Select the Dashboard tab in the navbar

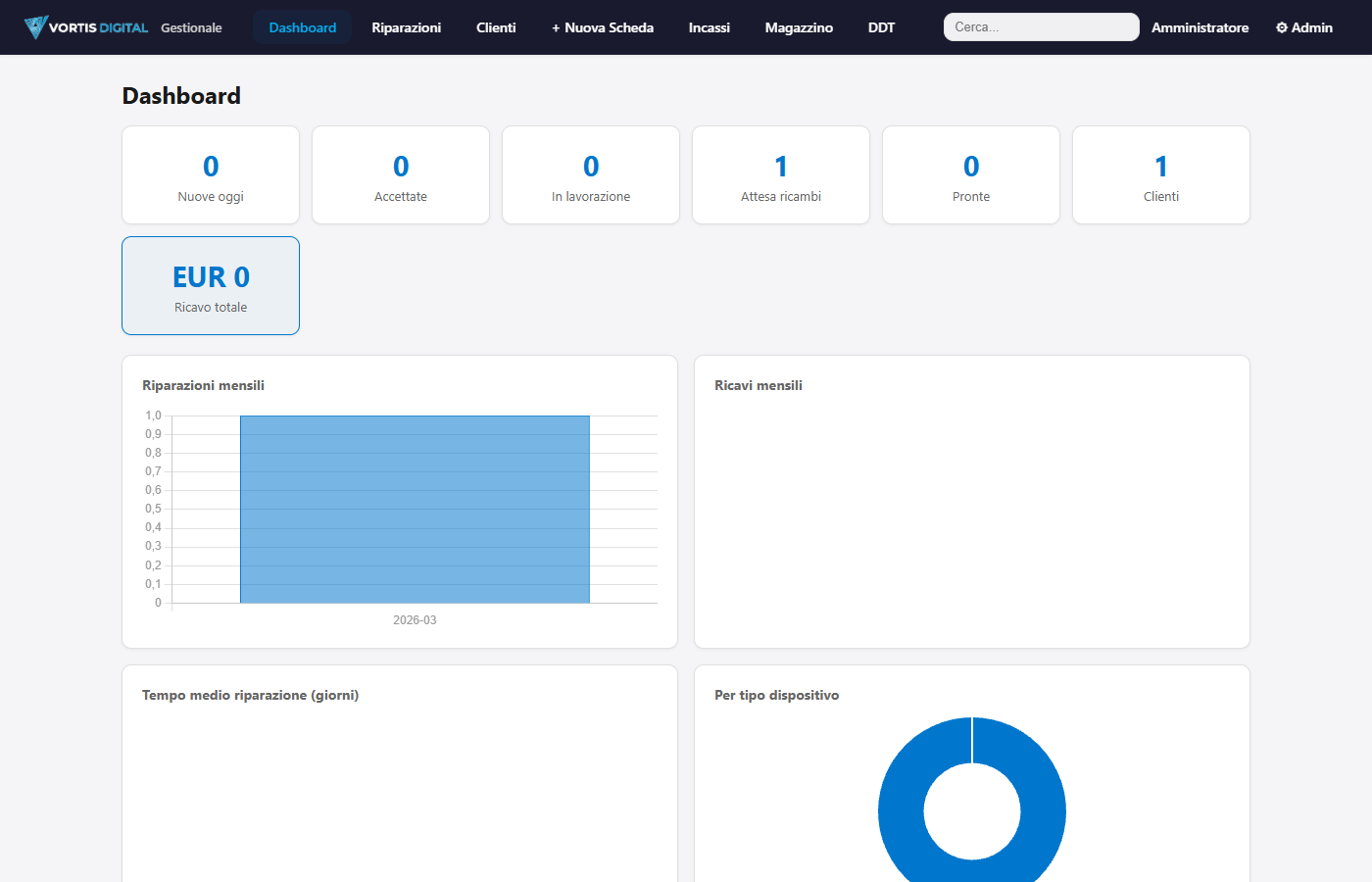302,27
